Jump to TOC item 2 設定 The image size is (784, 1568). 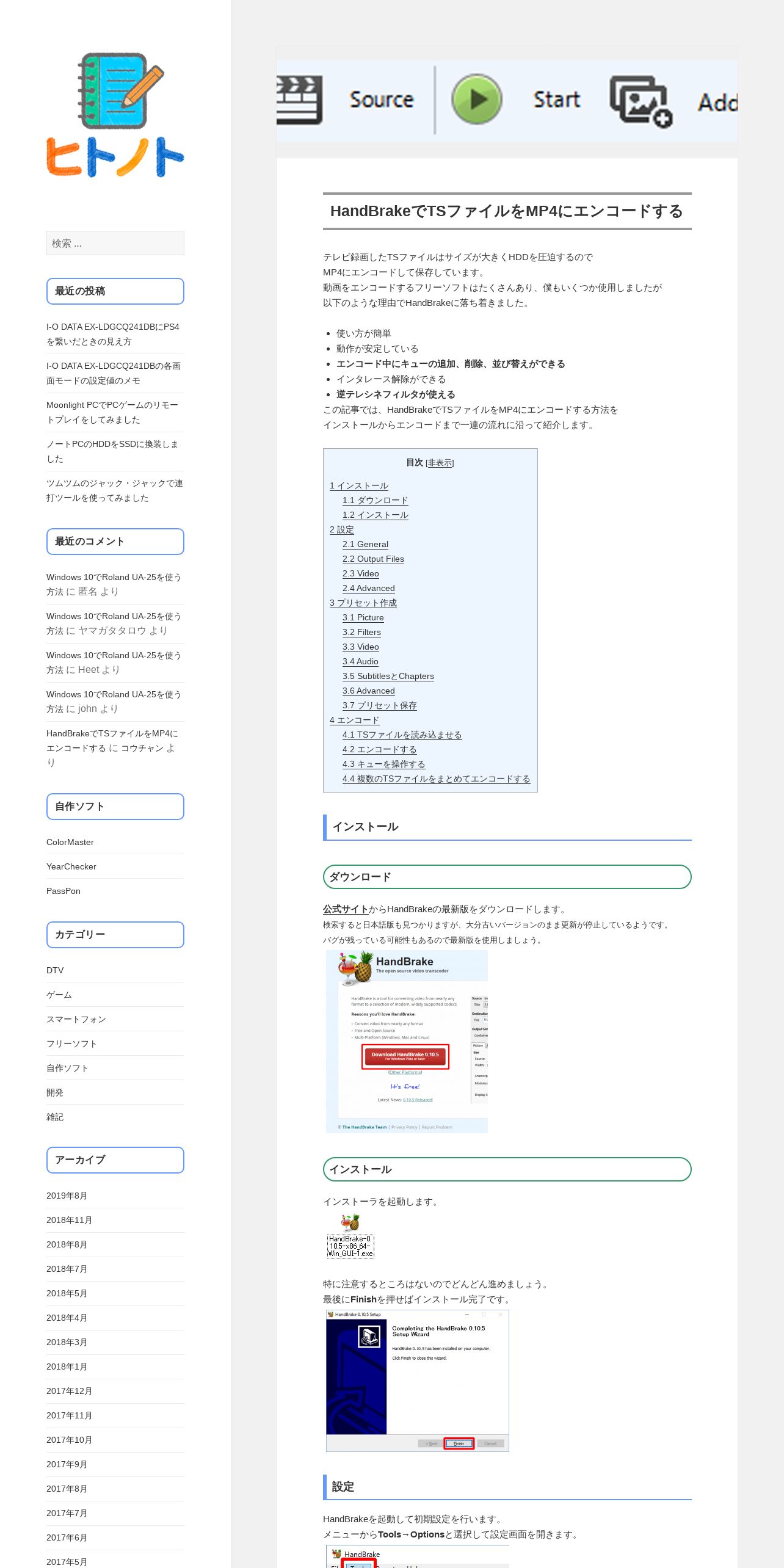(342, 529)
